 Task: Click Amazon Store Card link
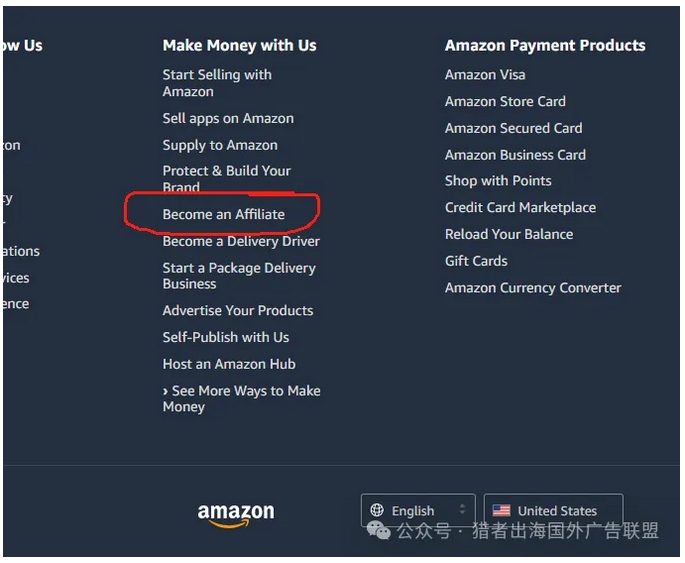(x=505, y=101)
